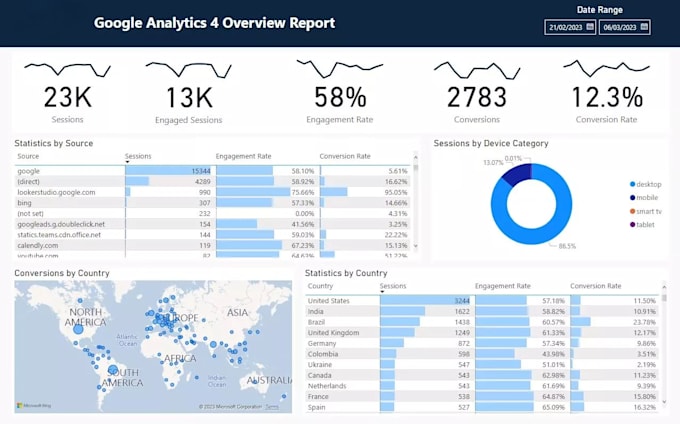
Task: Click the Conversion Rate 12.3% card
Action: [606, 92]
